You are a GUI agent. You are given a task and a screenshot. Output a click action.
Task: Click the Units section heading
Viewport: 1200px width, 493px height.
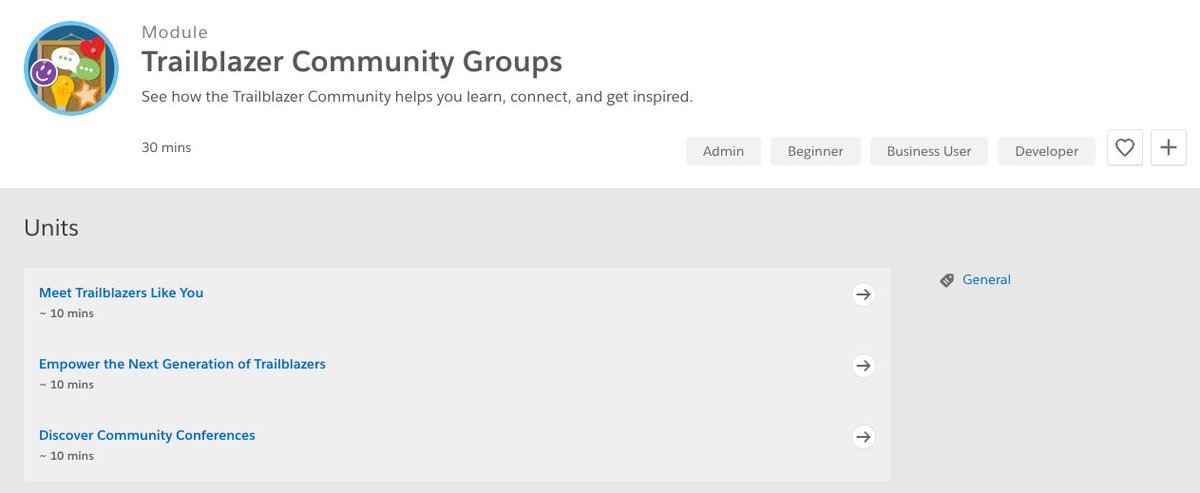coord(51,228)
